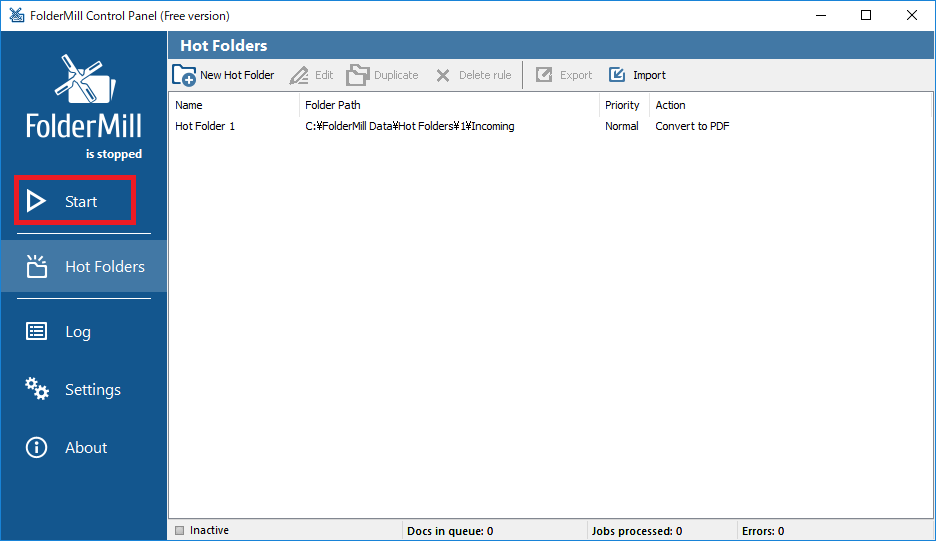Click the 'is stopped' status text

114,154
